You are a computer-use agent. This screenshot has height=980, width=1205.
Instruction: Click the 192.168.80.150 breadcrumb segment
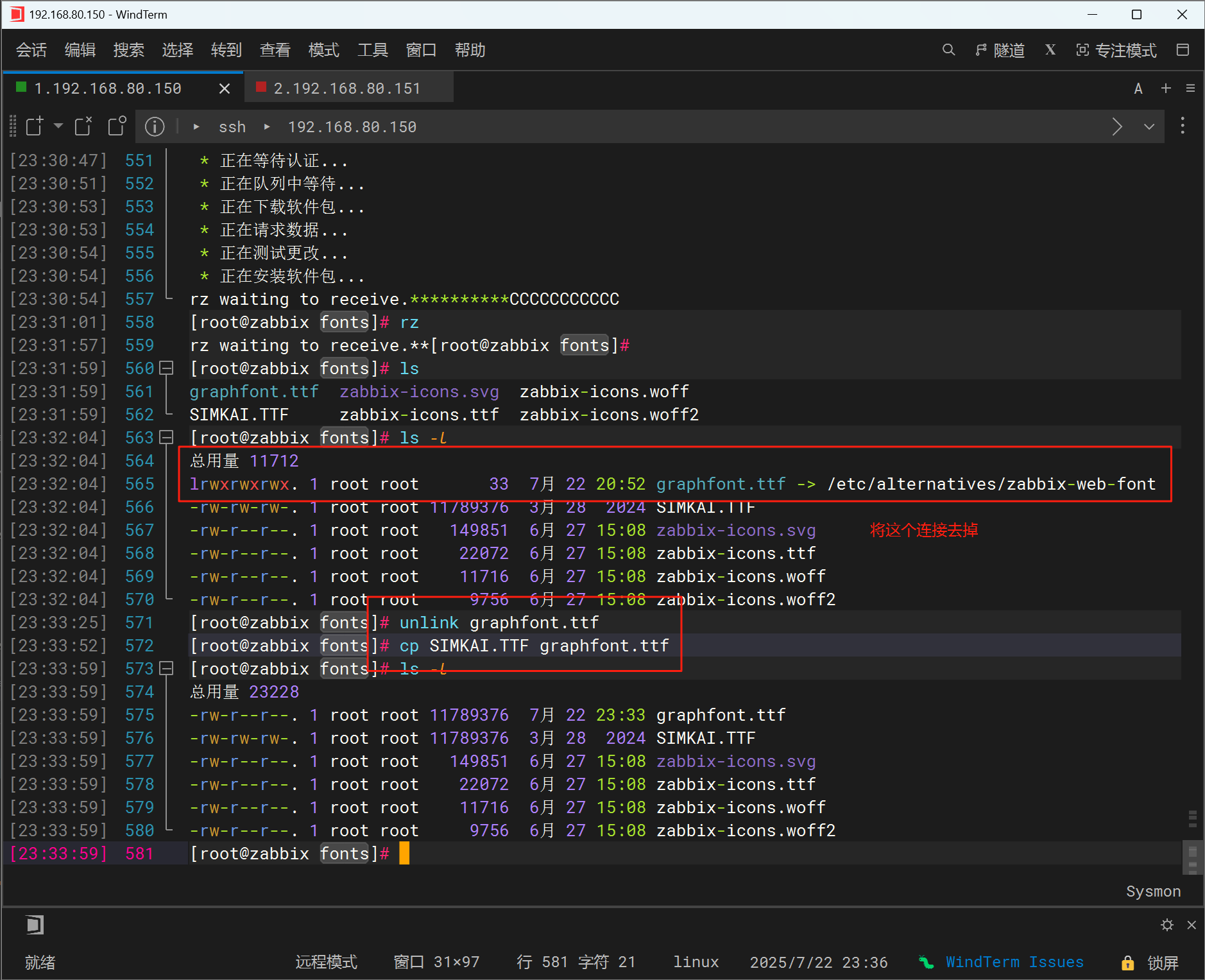[x=352, y=127]
